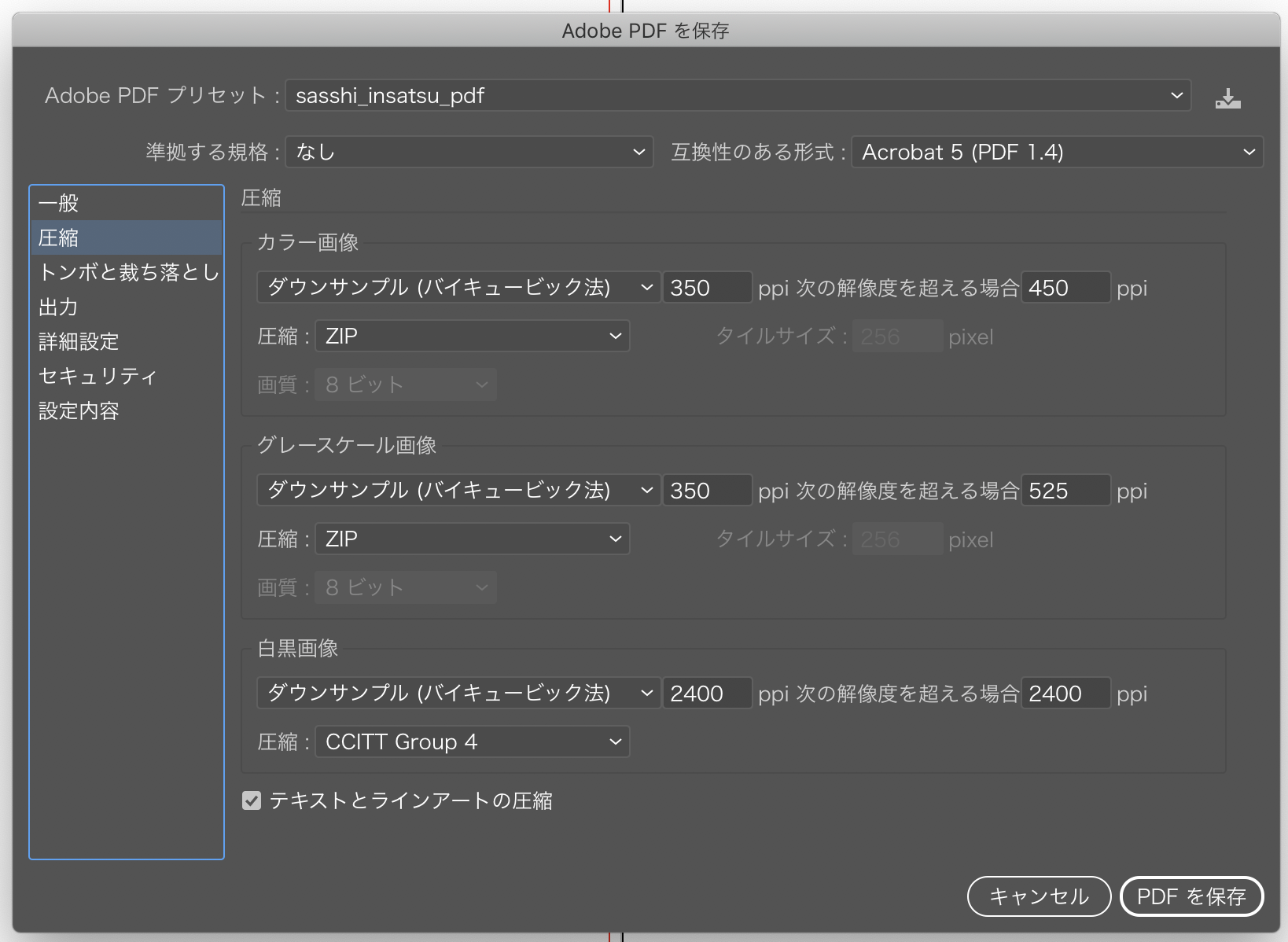The image size is (1288, 942).
Task: Open color image ZIP compression dropdown
Action: [473, 336]
